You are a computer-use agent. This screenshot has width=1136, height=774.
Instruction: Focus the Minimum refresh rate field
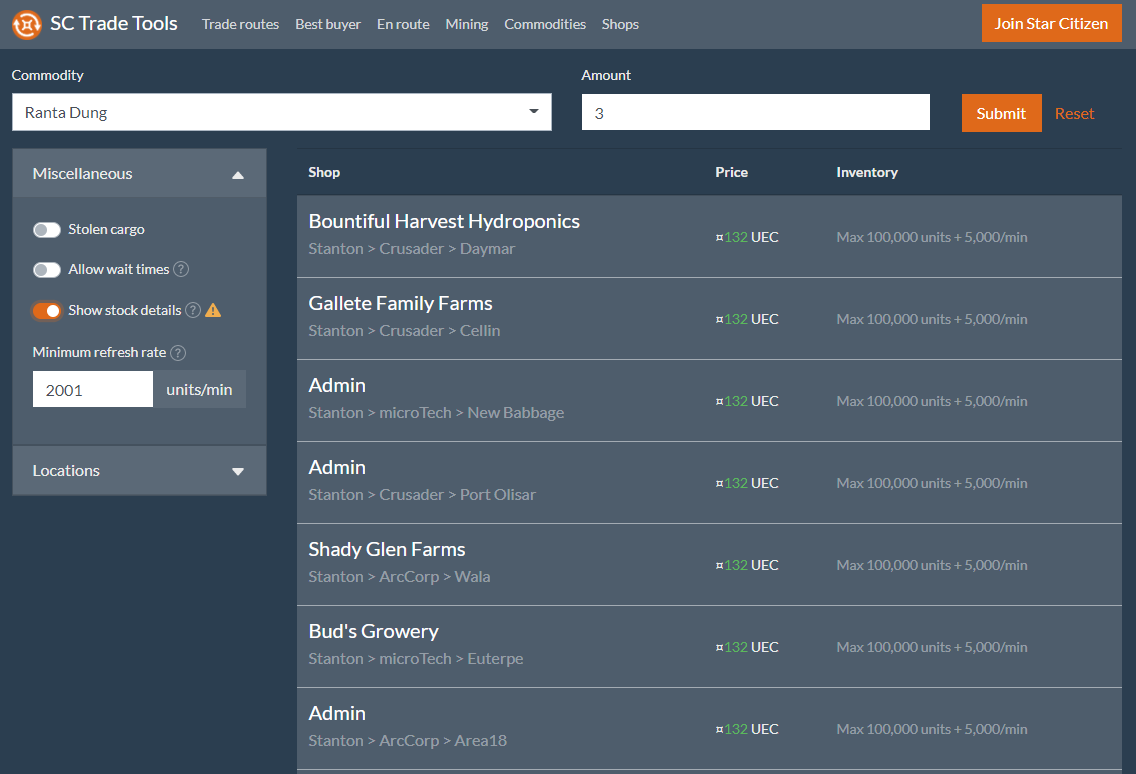click(x=93, y=389)
